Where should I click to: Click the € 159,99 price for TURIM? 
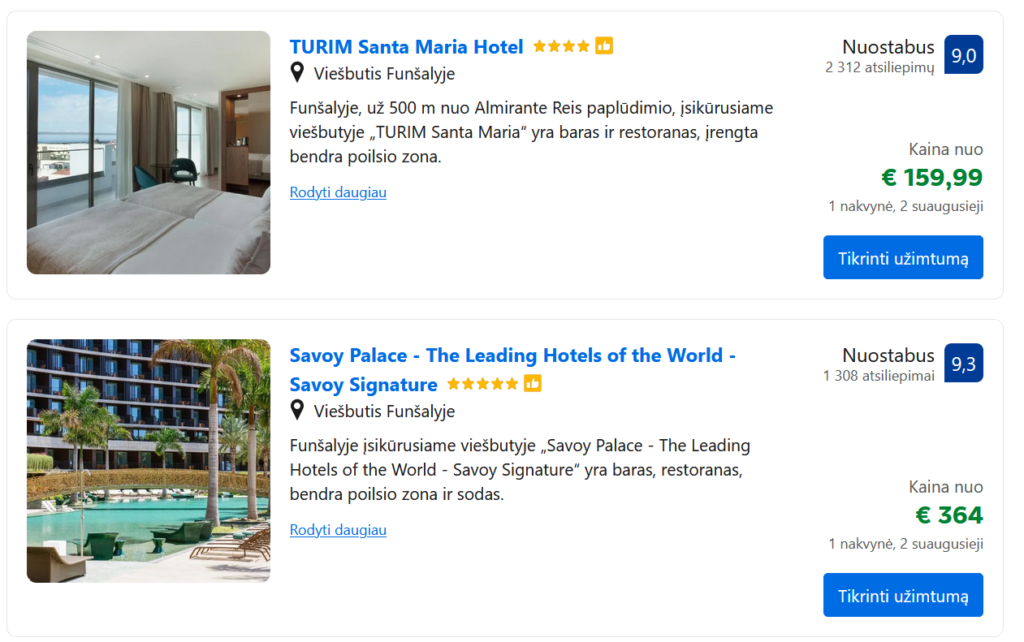point(932,178)
